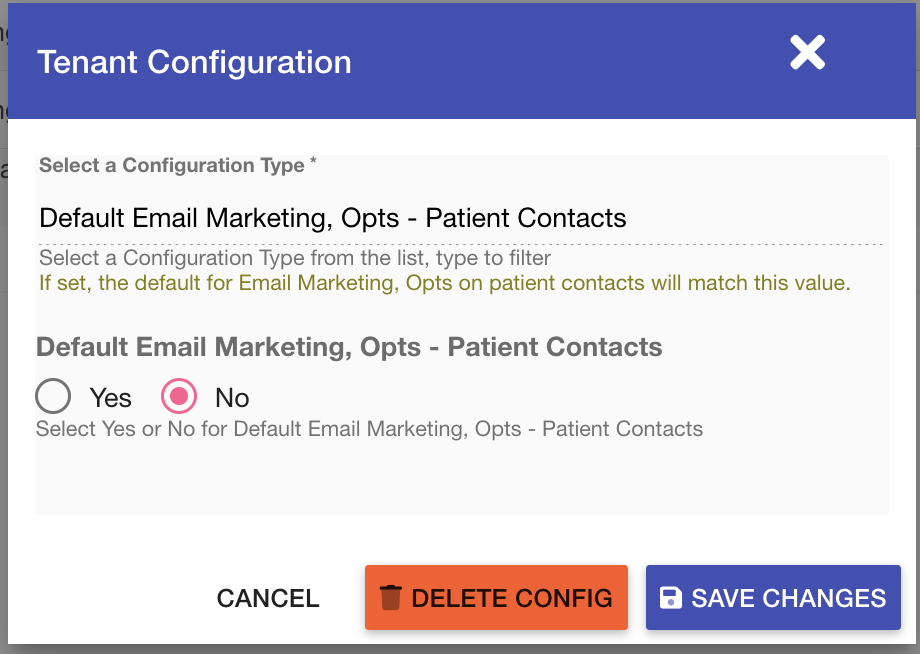Viewport: 920px width, 654px height.
Task: Click the Yes label text
Action: coord(110,398)
